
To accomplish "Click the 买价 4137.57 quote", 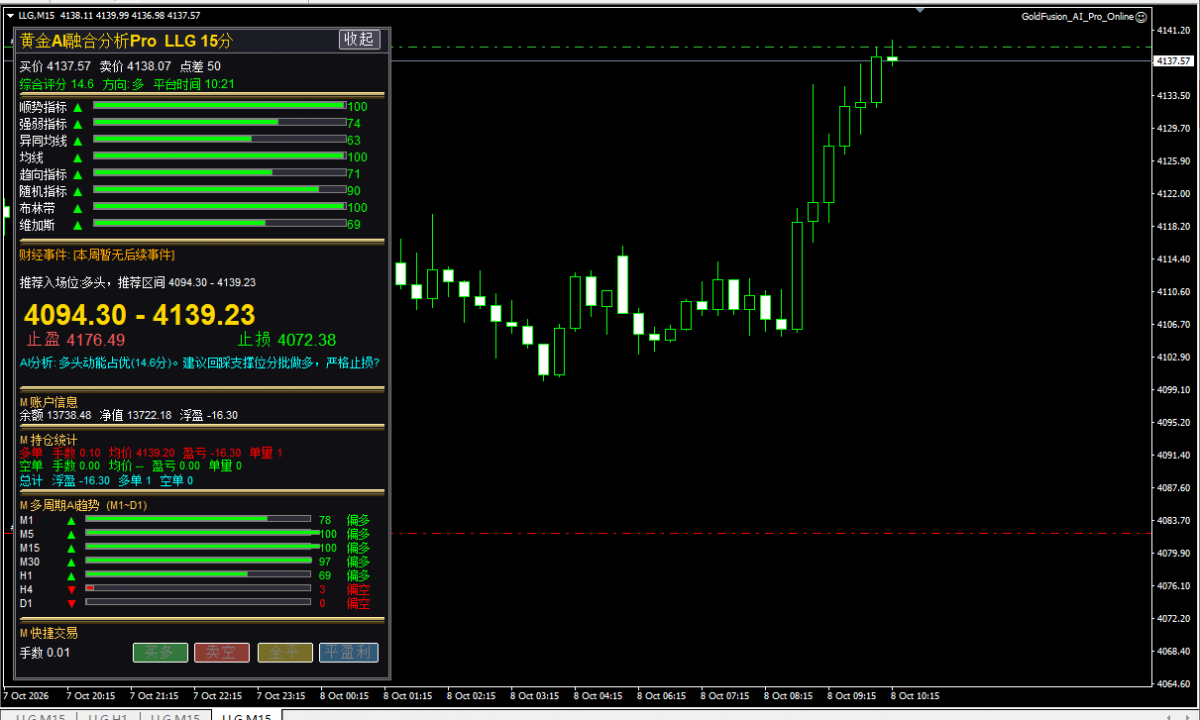I will tap(55, 66).
